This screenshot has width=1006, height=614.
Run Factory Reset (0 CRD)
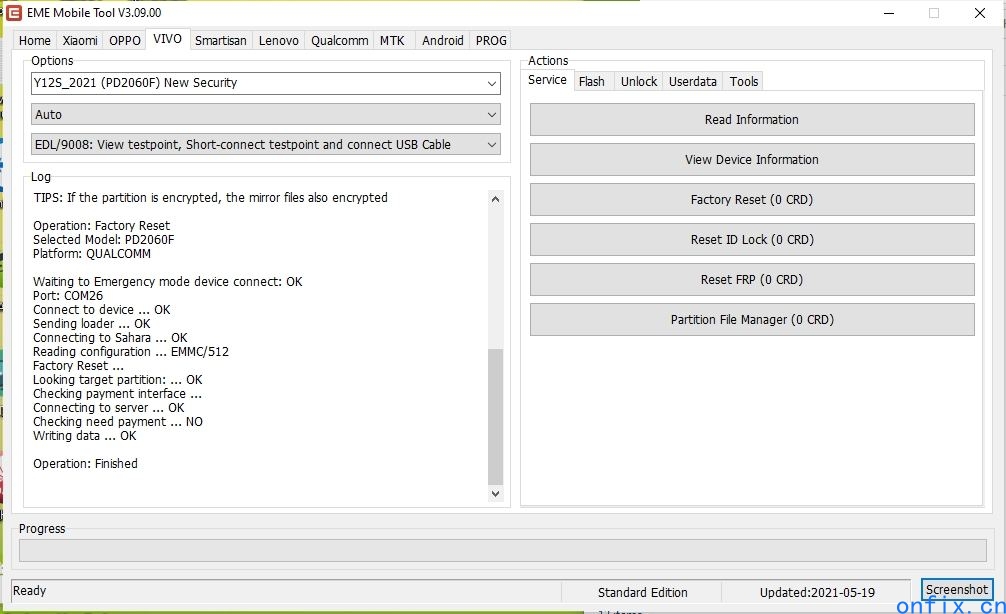751,200
